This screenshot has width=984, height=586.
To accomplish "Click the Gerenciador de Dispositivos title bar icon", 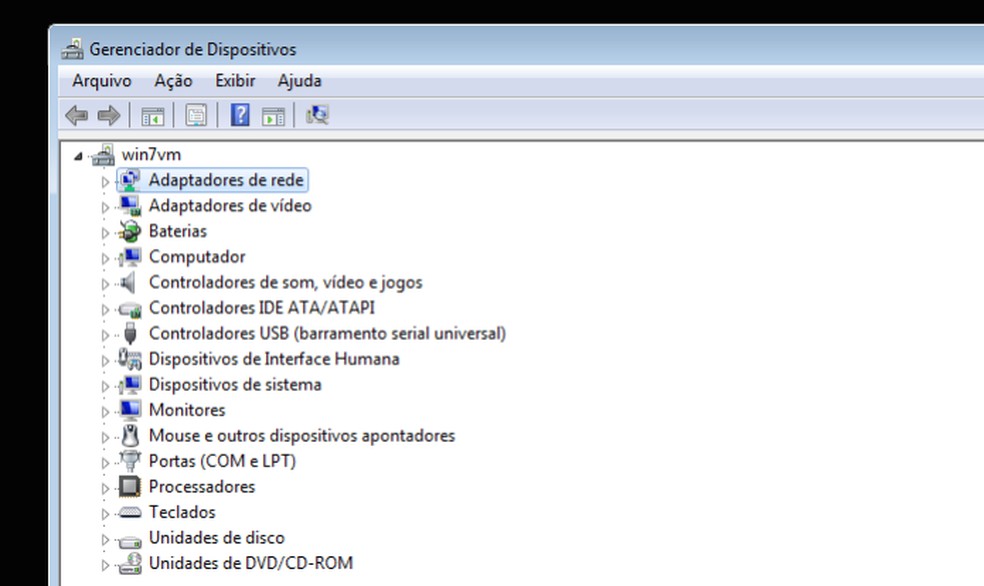I will coord(72,49).
